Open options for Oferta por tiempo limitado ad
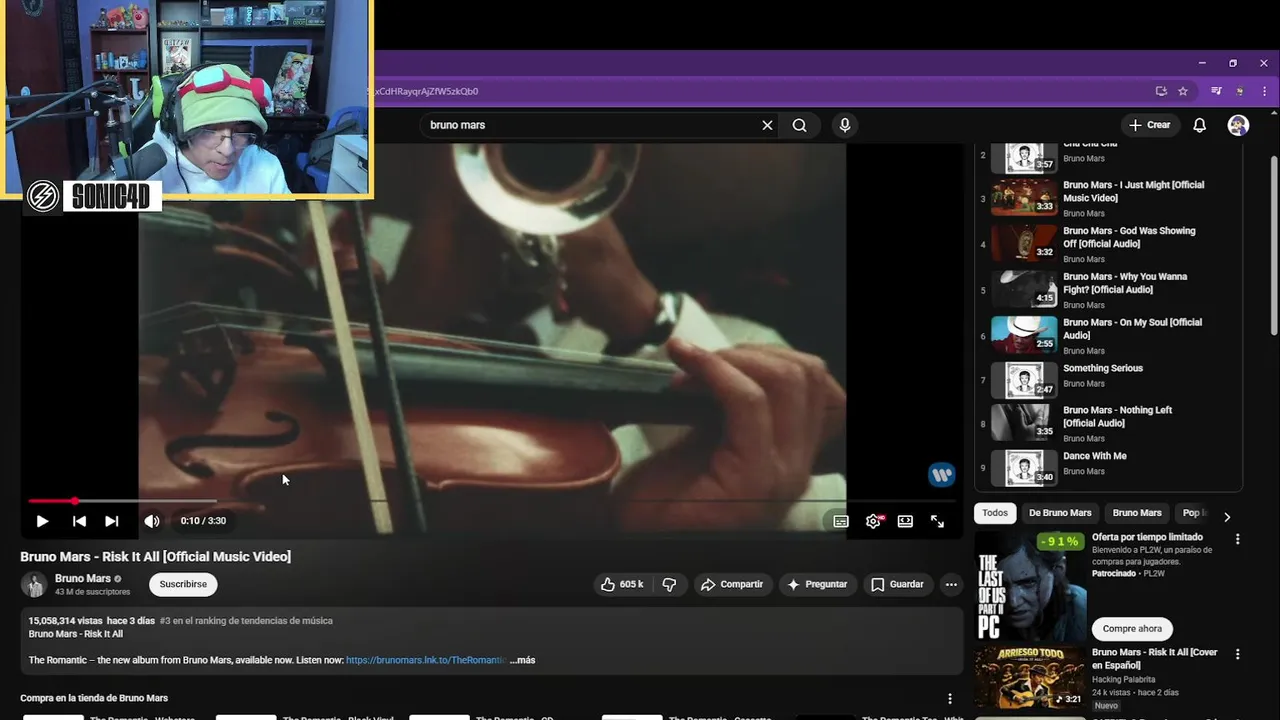This screenshot has height=720, width=1280. click(1237, 539)
